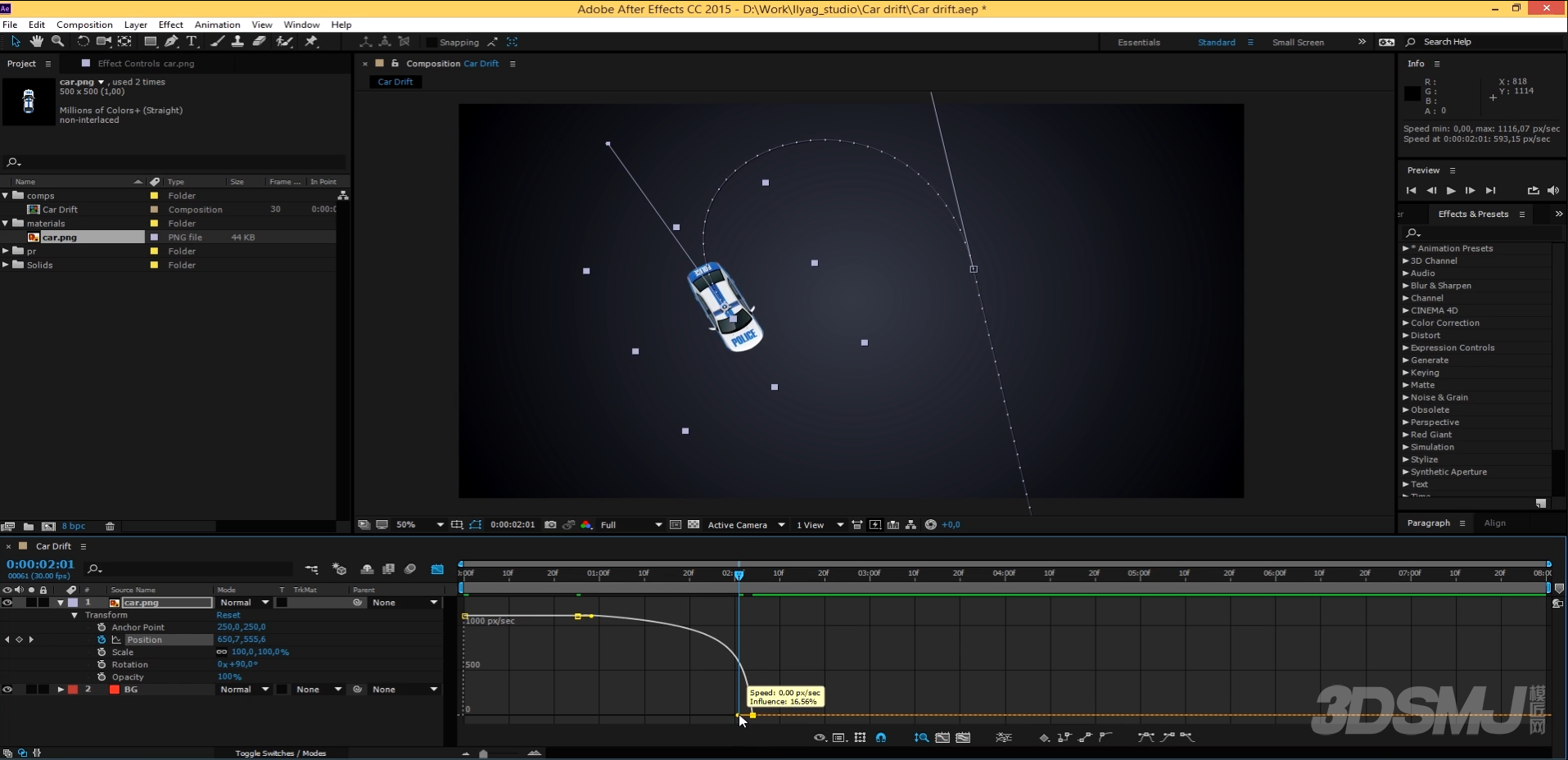Click fit all graphs to view icon
The image size is (1568, 760).
[x=963, y=738]
